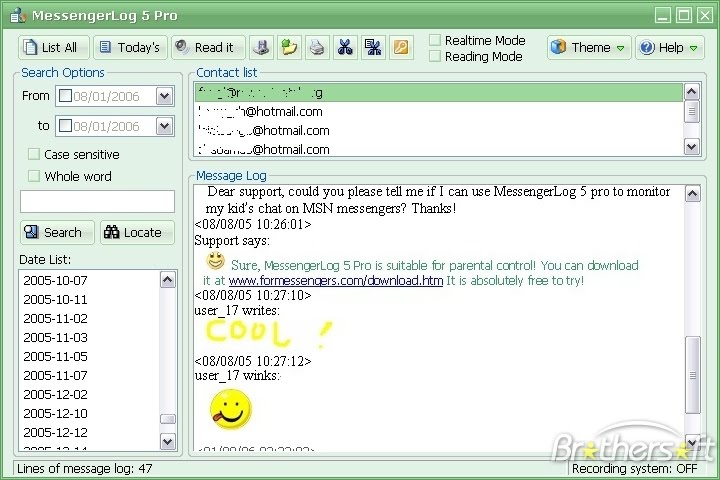Select date 2005-10-11 in Date List
This screenshot has width=720, height=480.
(55, 299)
